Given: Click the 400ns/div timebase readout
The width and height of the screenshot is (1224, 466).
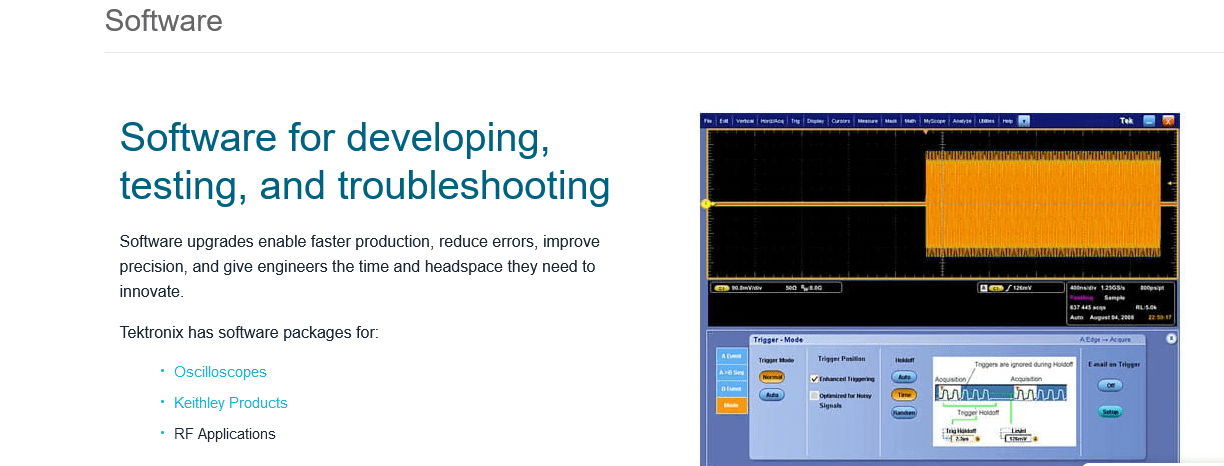Looking at the screenshot, I should pos(1084,287).
